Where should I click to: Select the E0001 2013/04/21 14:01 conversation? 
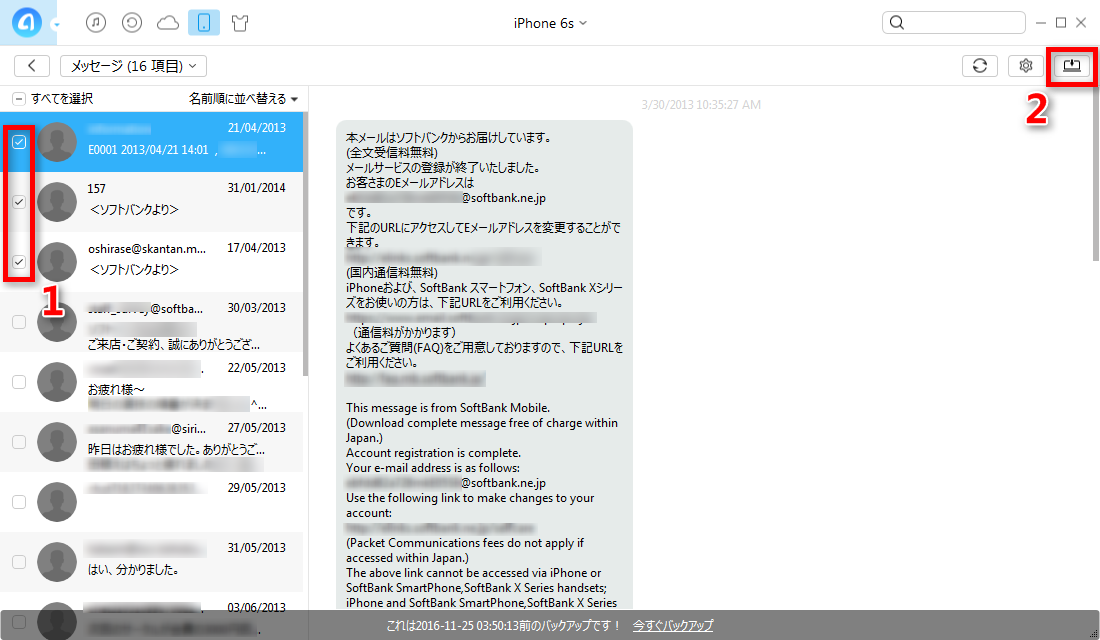[x=152, y=142]
